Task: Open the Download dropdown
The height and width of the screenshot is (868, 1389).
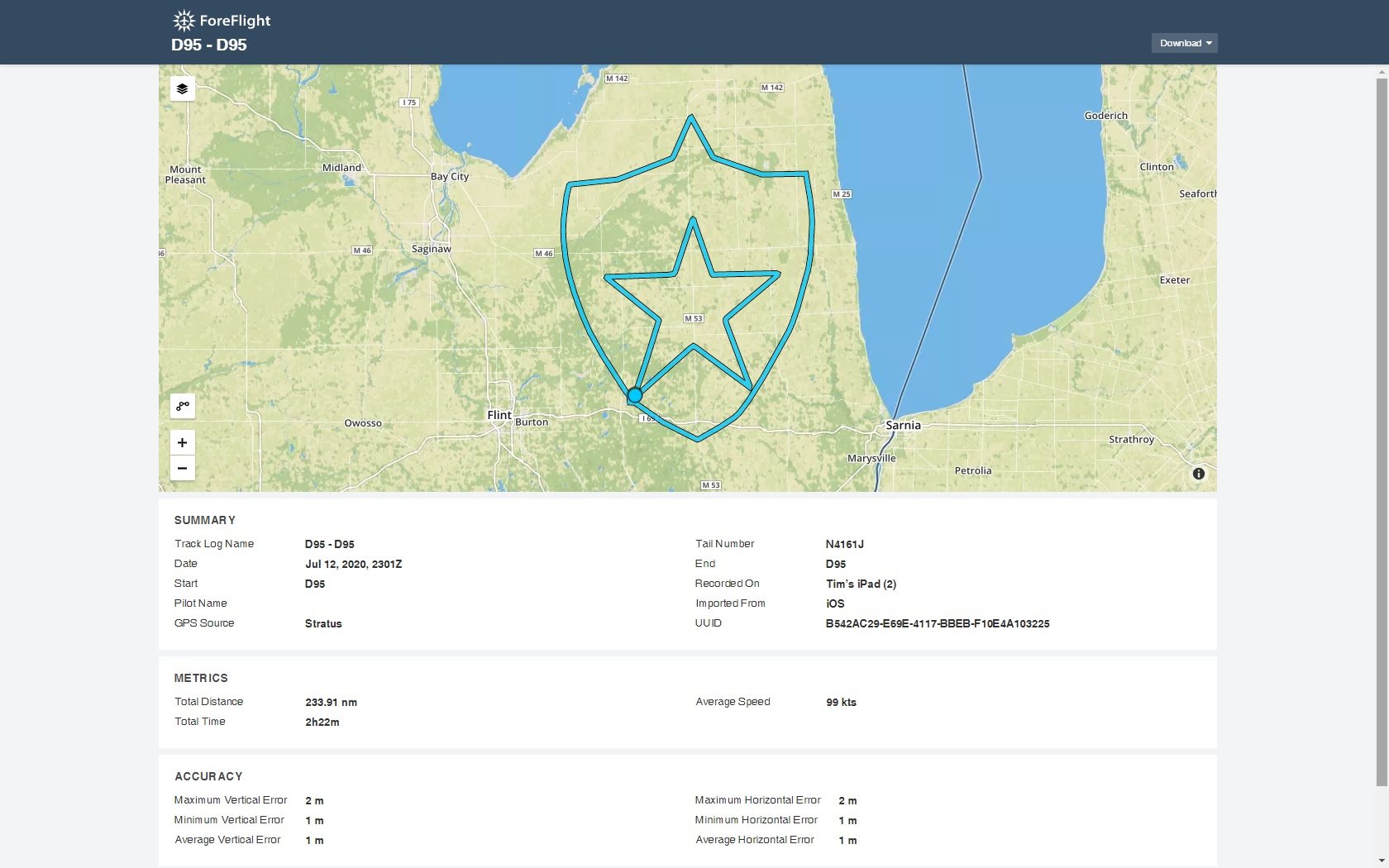Action: click(x=1184, y=43)
